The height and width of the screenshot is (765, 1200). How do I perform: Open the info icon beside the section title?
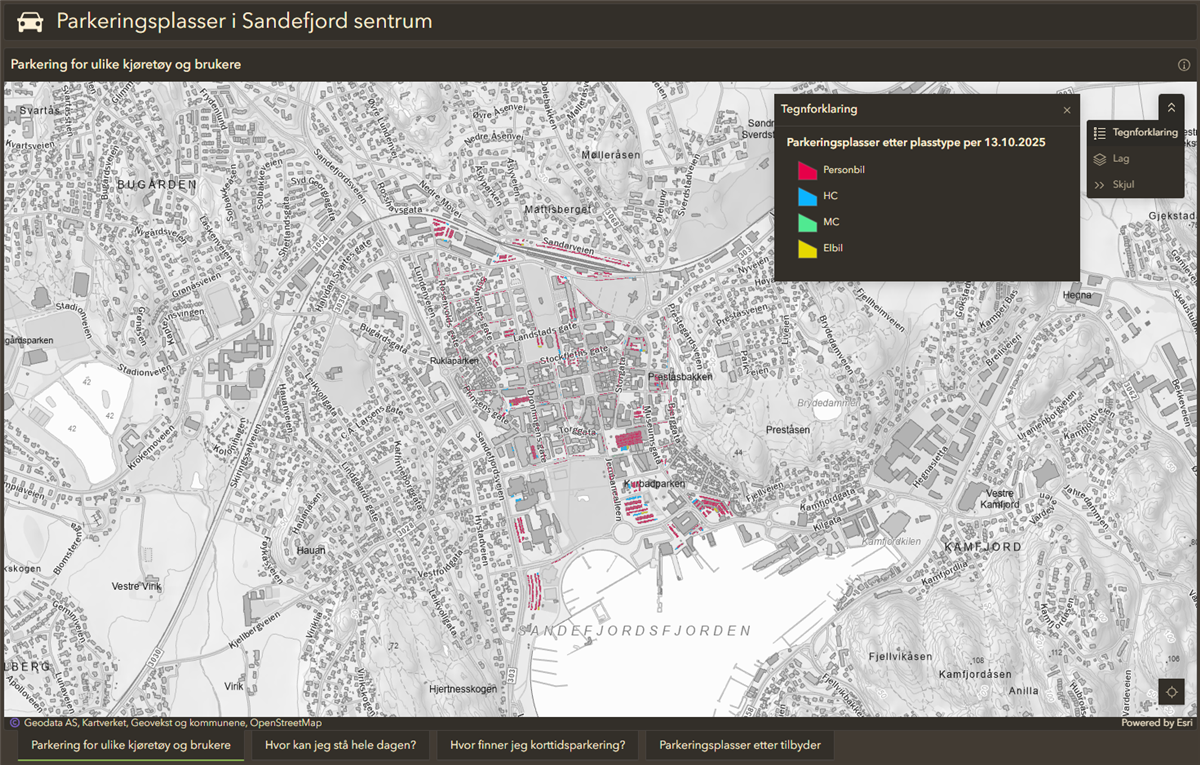point(1184,65)
